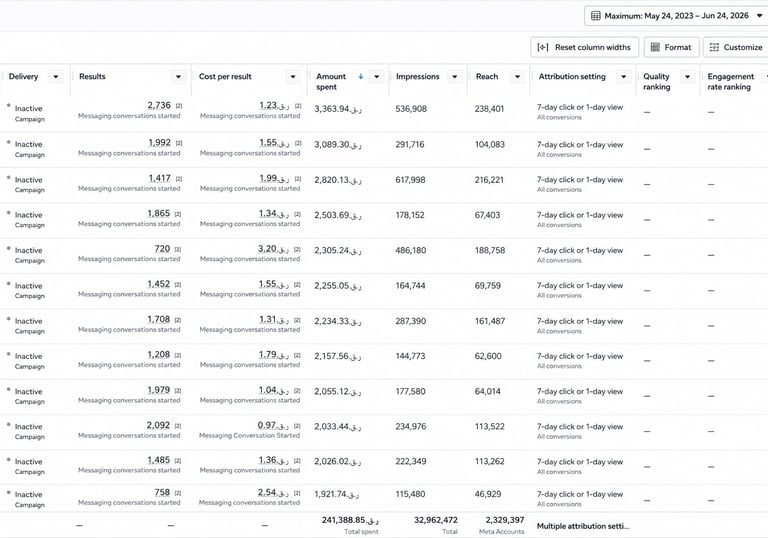The height and width of the screenshot is (538, 768).
Task: Click footnote [2] icon next to cost 3.20
Action: coord(297,249)
